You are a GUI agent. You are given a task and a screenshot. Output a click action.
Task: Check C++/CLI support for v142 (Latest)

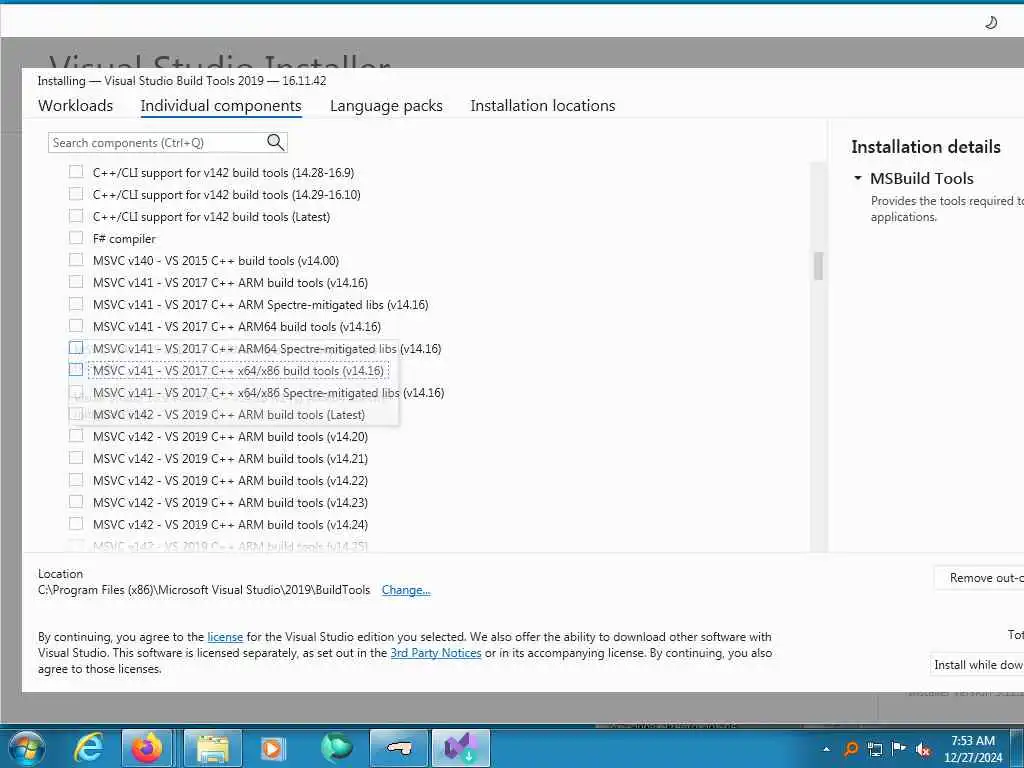(76, 216)
